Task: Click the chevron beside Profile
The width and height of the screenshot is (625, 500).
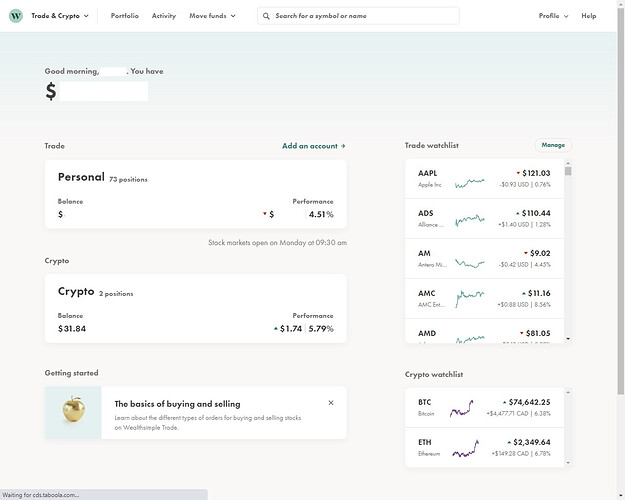Action: [x=566, y=16]
